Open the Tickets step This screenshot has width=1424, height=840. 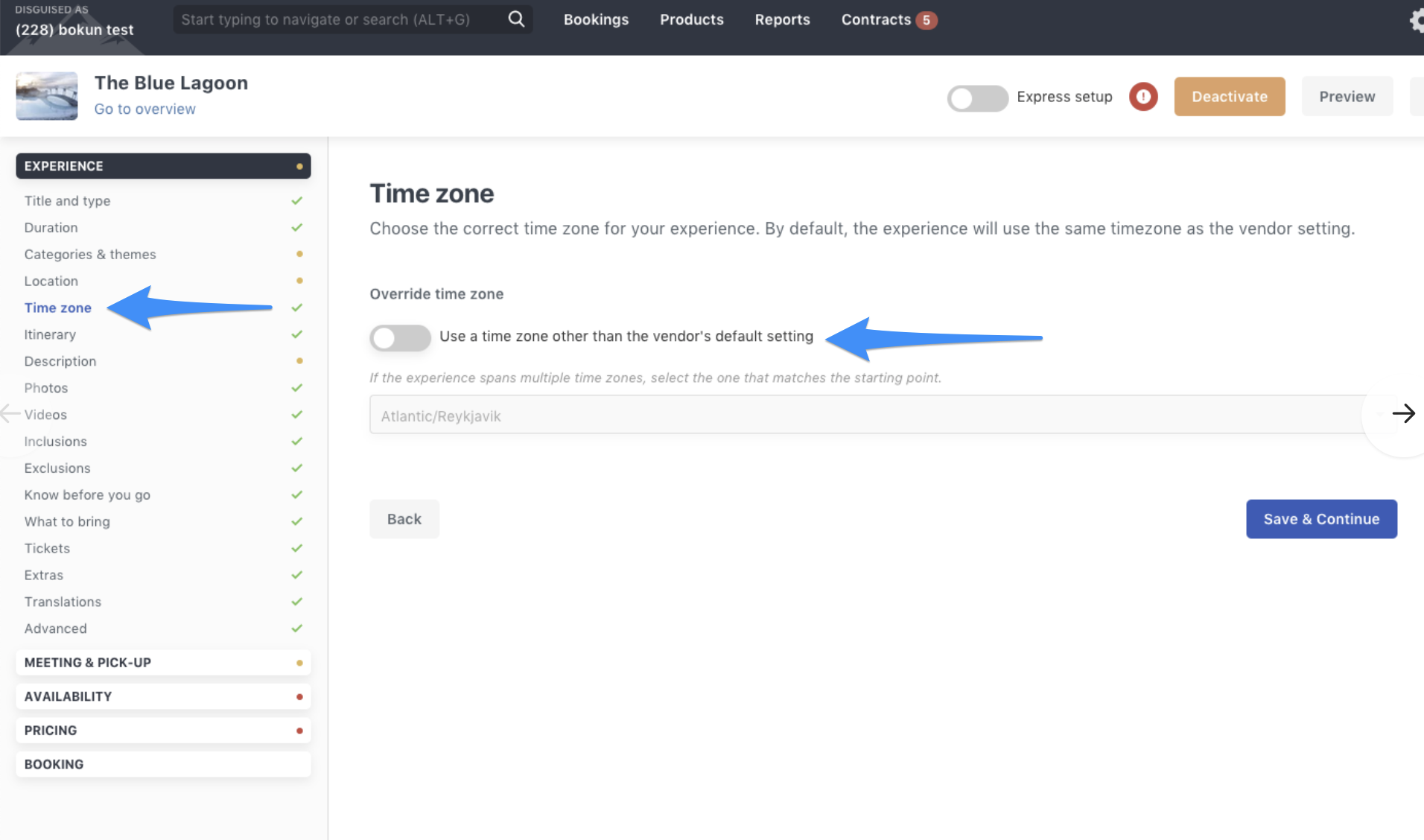coord(47,549)
